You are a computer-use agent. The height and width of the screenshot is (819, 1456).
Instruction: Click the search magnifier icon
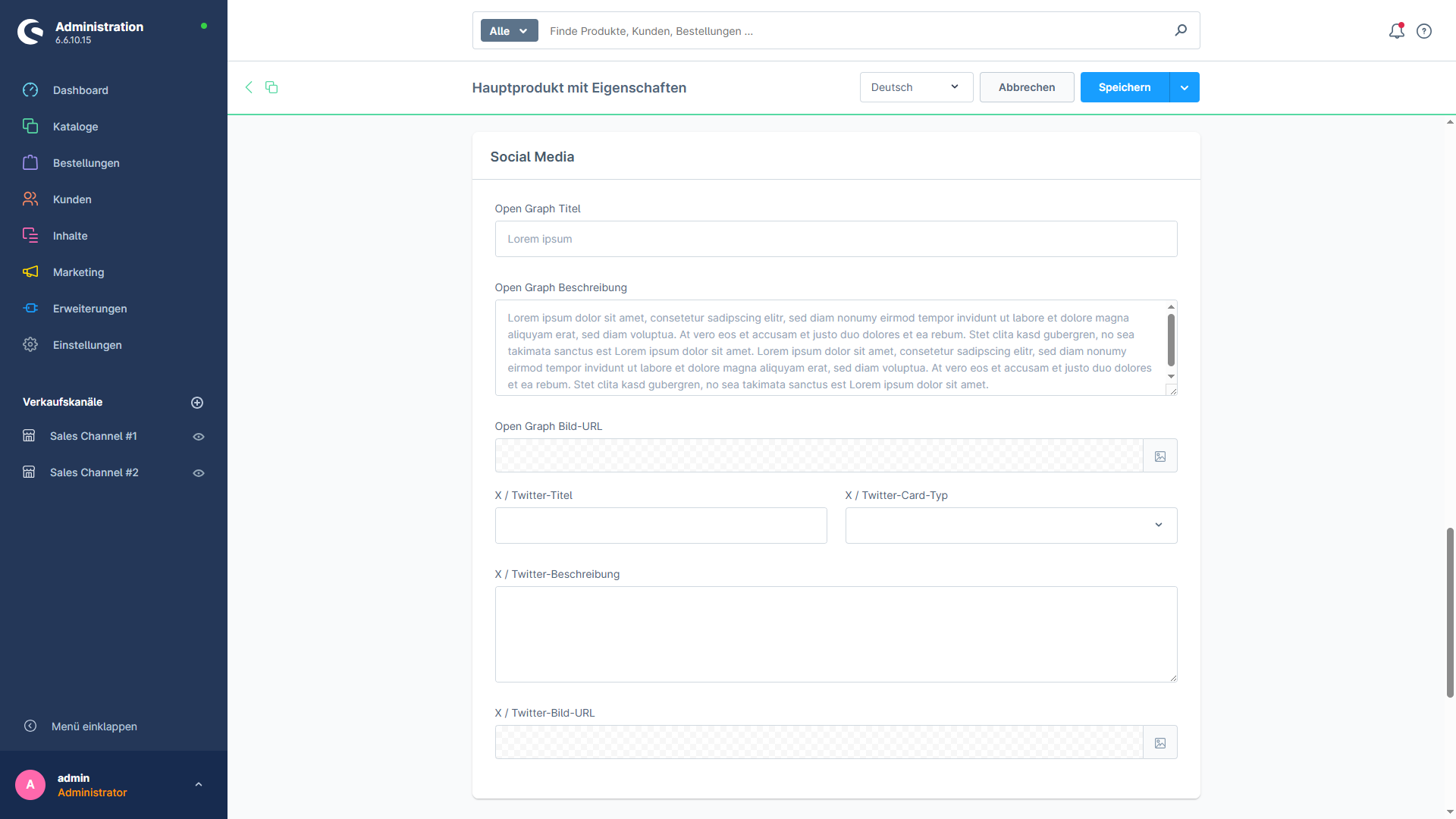click(1181, 30)
